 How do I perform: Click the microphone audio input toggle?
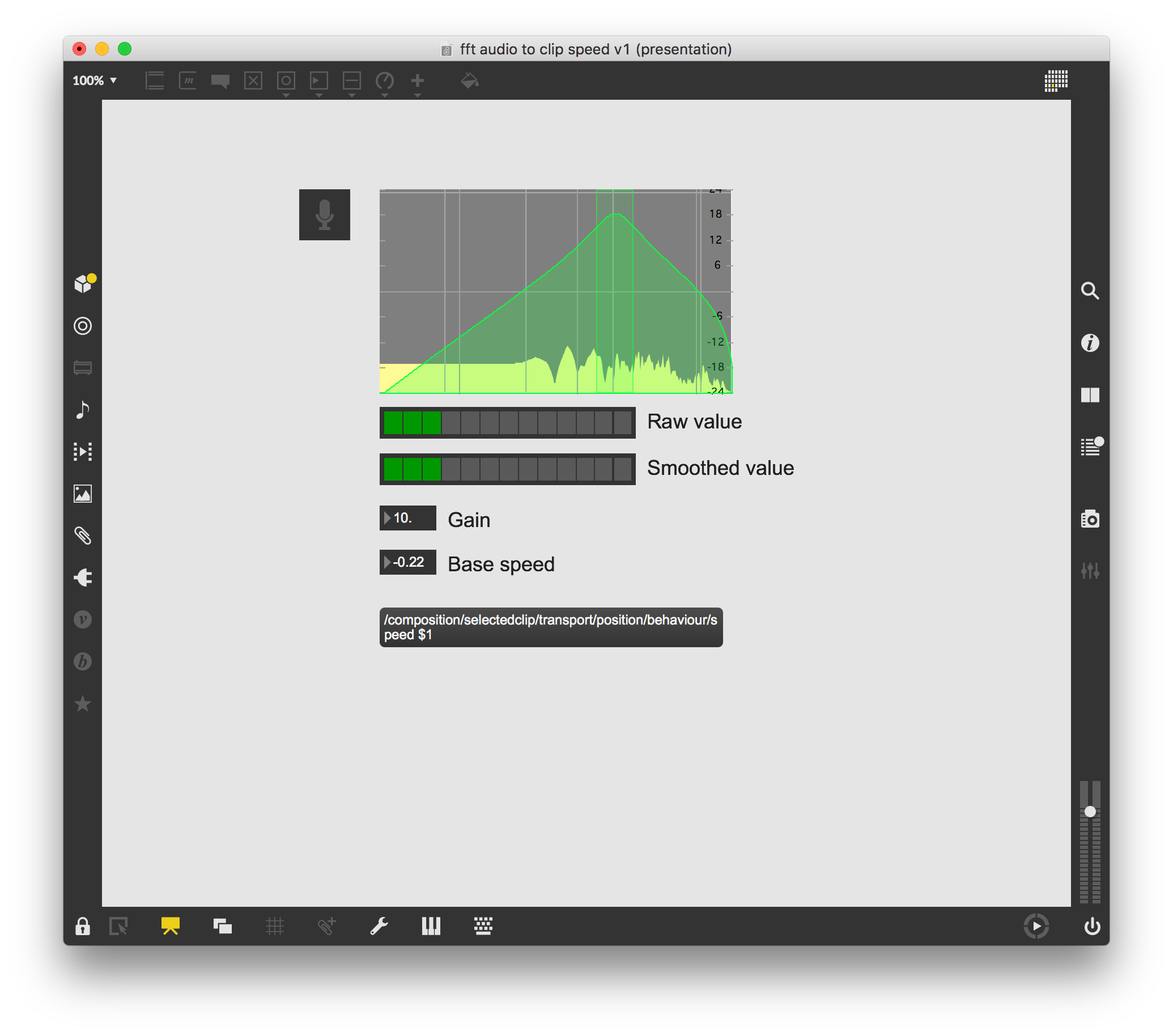point(324,215)
